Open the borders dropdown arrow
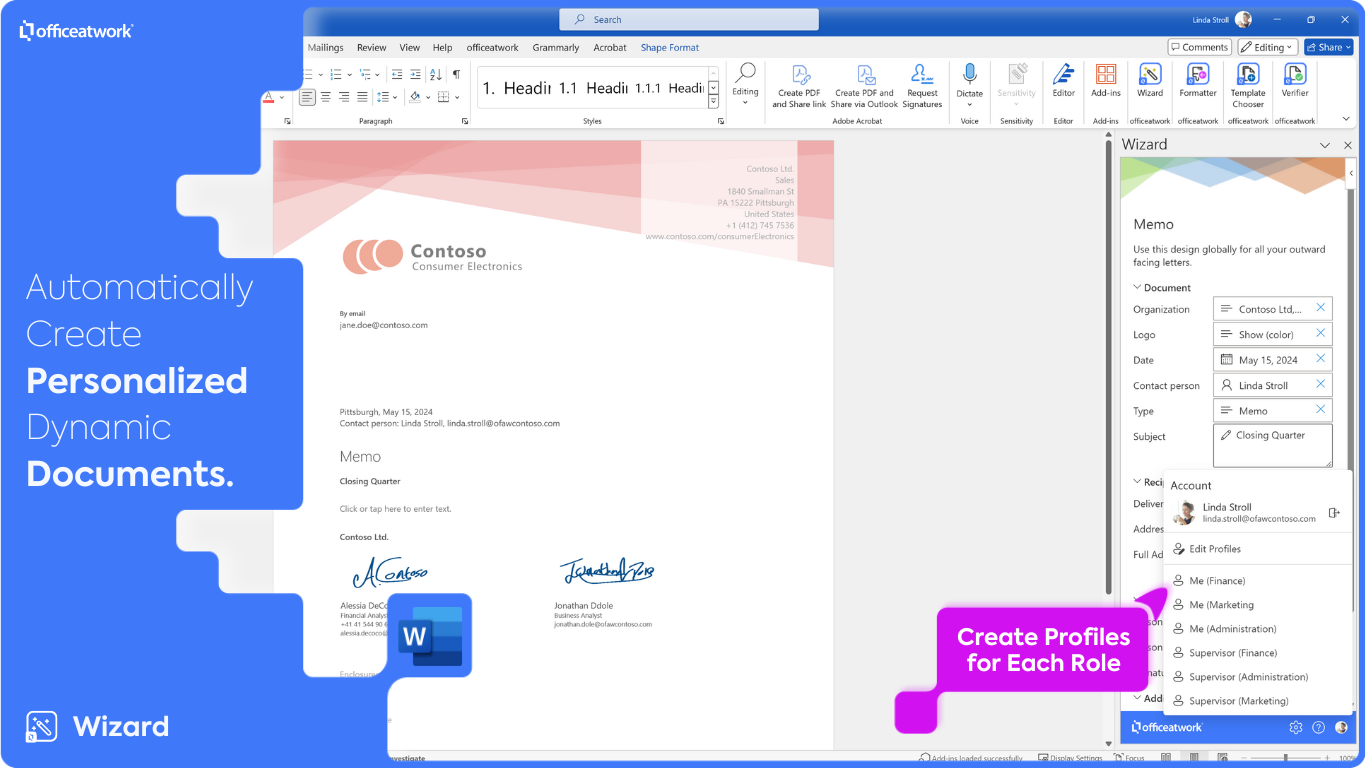 point(457,97)
